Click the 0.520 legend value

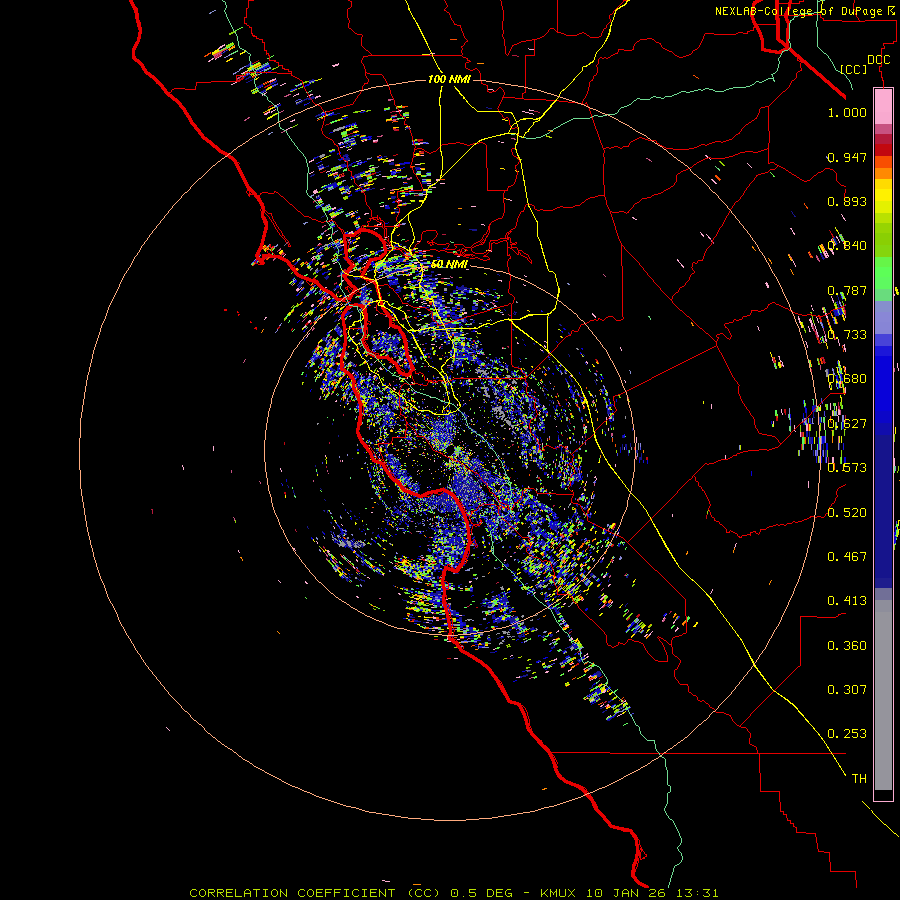click(847, 512)
